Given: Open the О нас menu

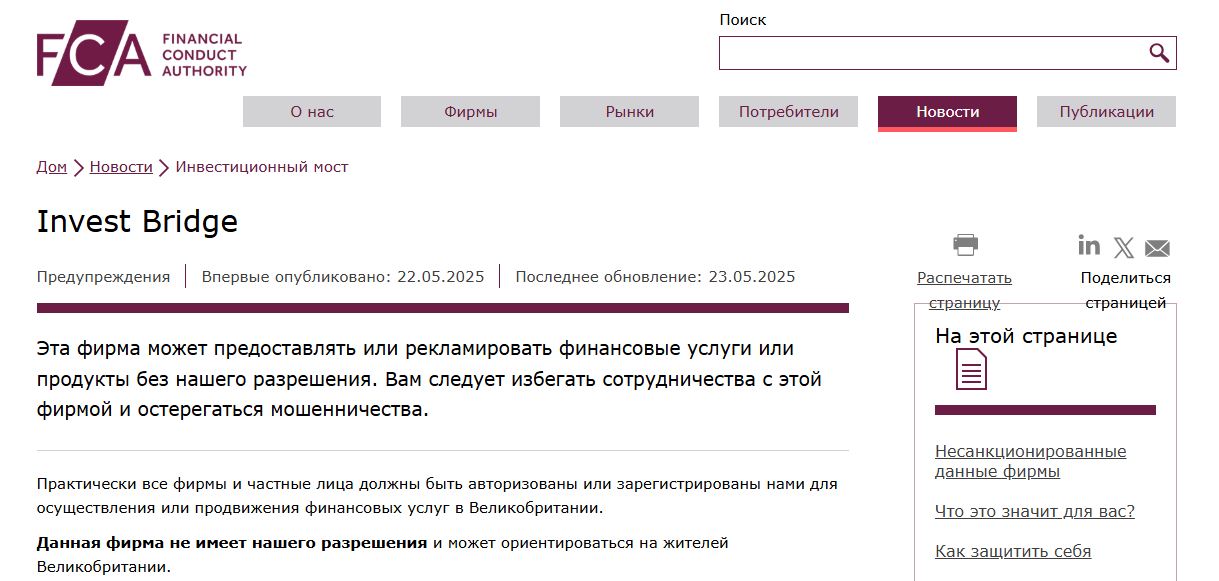Looking at the screenshot, I should [x=312, y=112].
